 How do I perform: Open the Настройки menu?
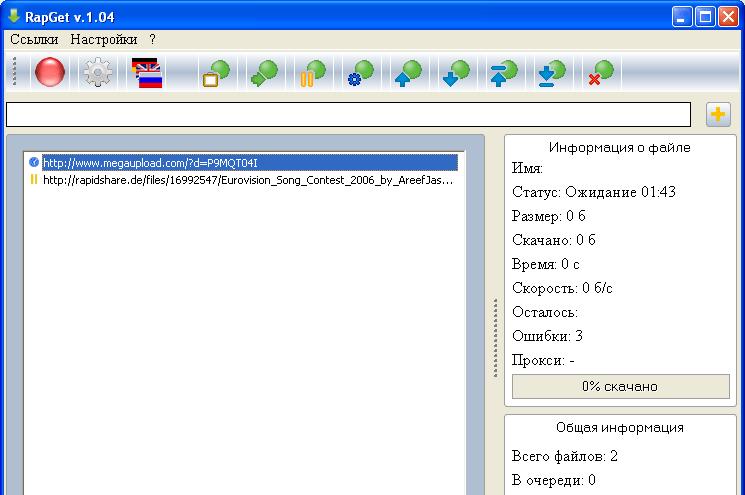coord(104,39)
